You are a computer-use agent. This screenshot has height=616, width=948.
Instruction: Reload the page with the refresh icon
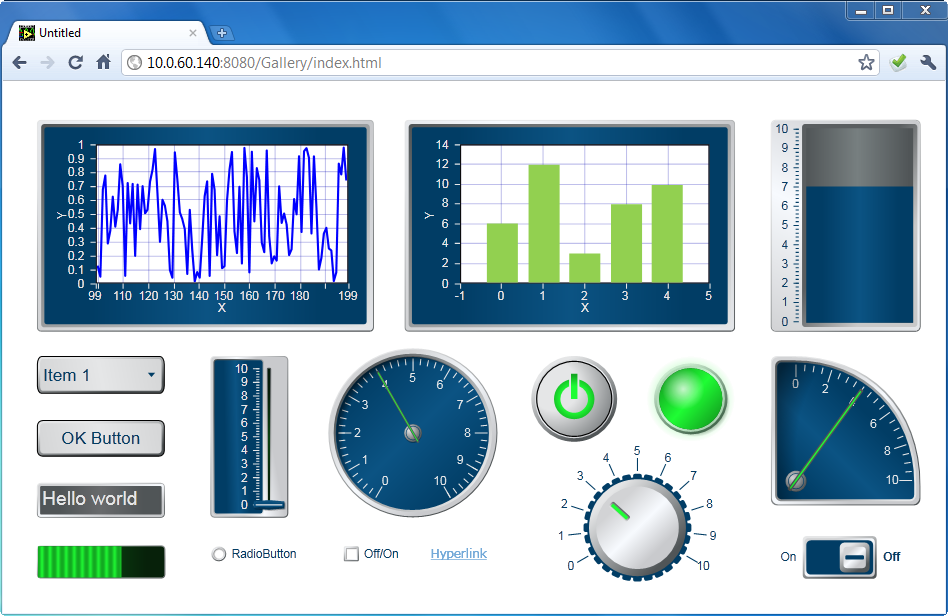(x=75, y=63)
